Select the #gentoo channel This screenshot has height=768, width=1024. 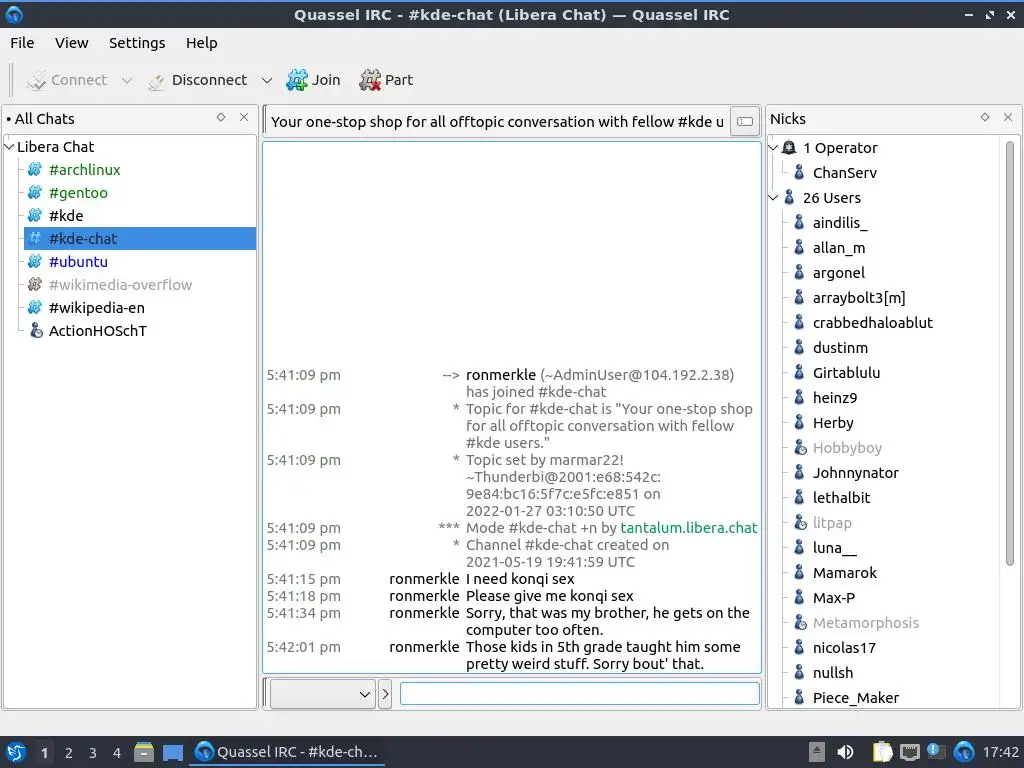(78, 193)
